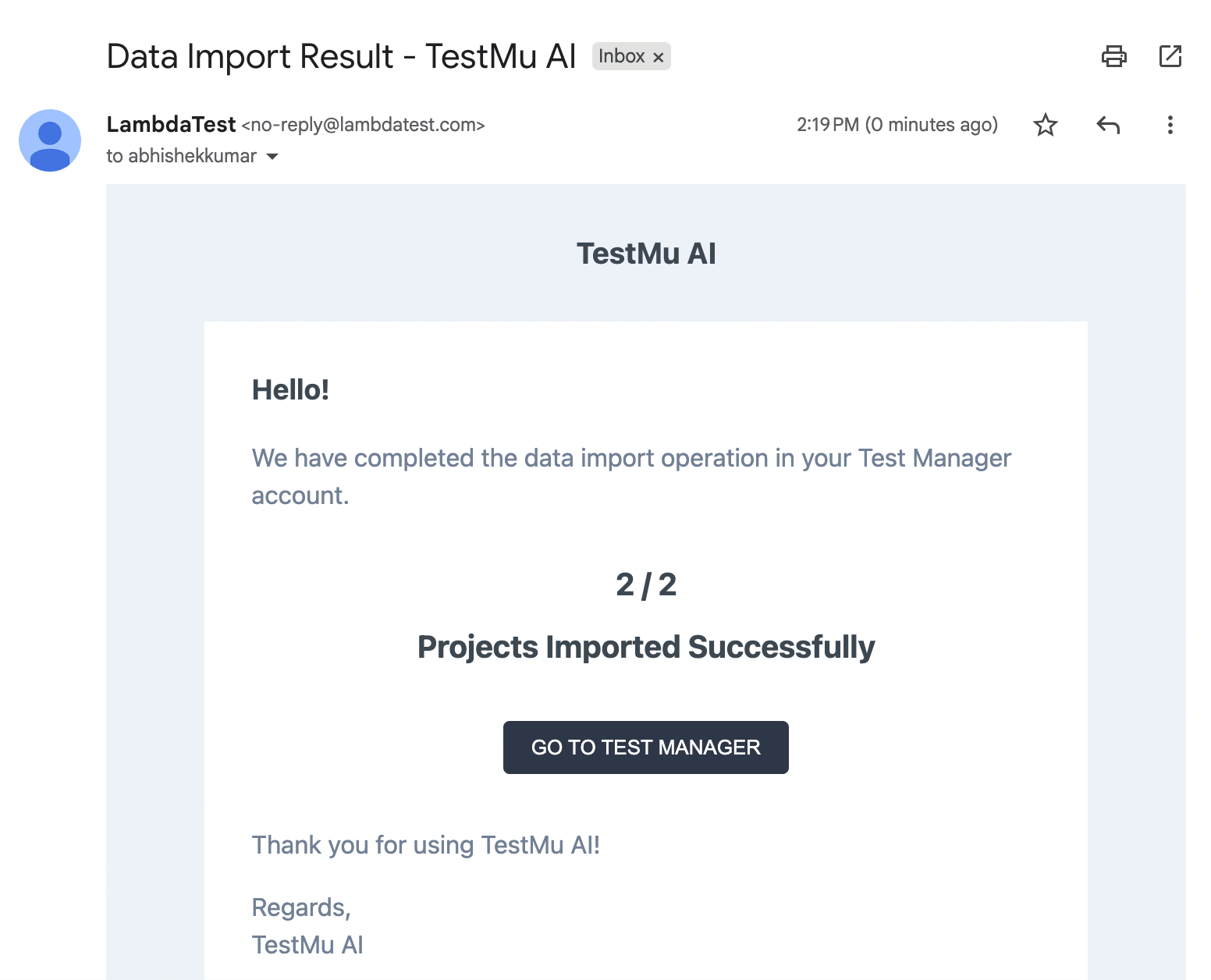The width and height of the screenshot is (1211, 980).
Task: Reply to LambdaTest
Action: [1108, 125]
